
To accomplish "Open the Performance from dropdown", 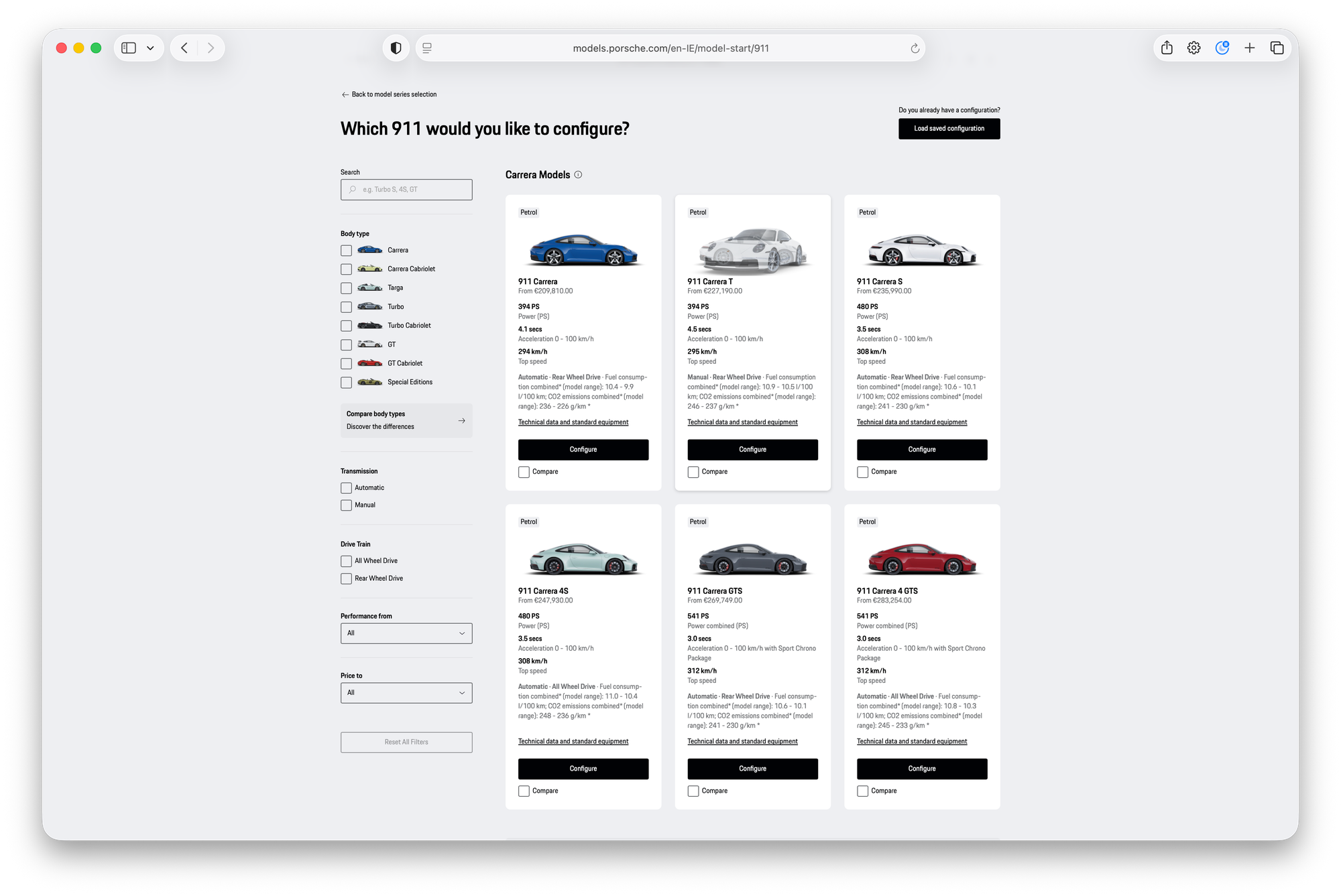I will pyautogui.click(x=406, y=633).
